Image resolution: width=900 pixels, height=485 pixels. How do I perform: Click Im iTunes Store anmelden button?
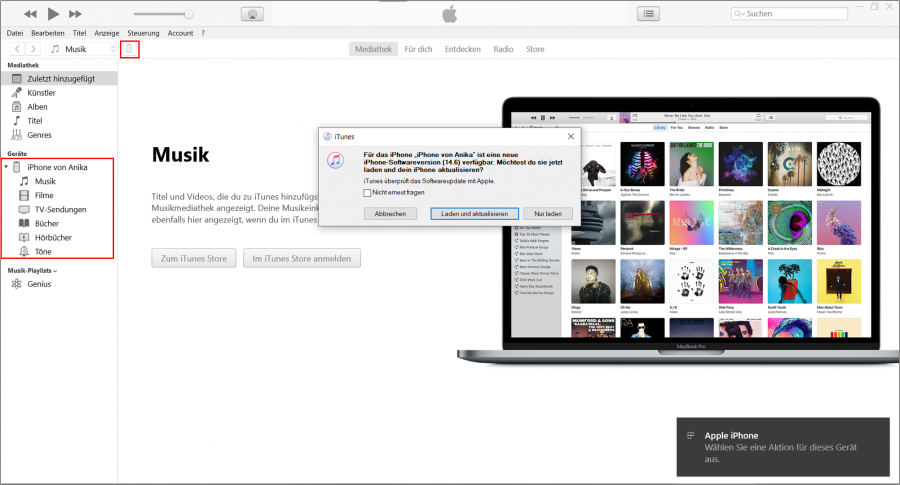click(x=302, y=258)
